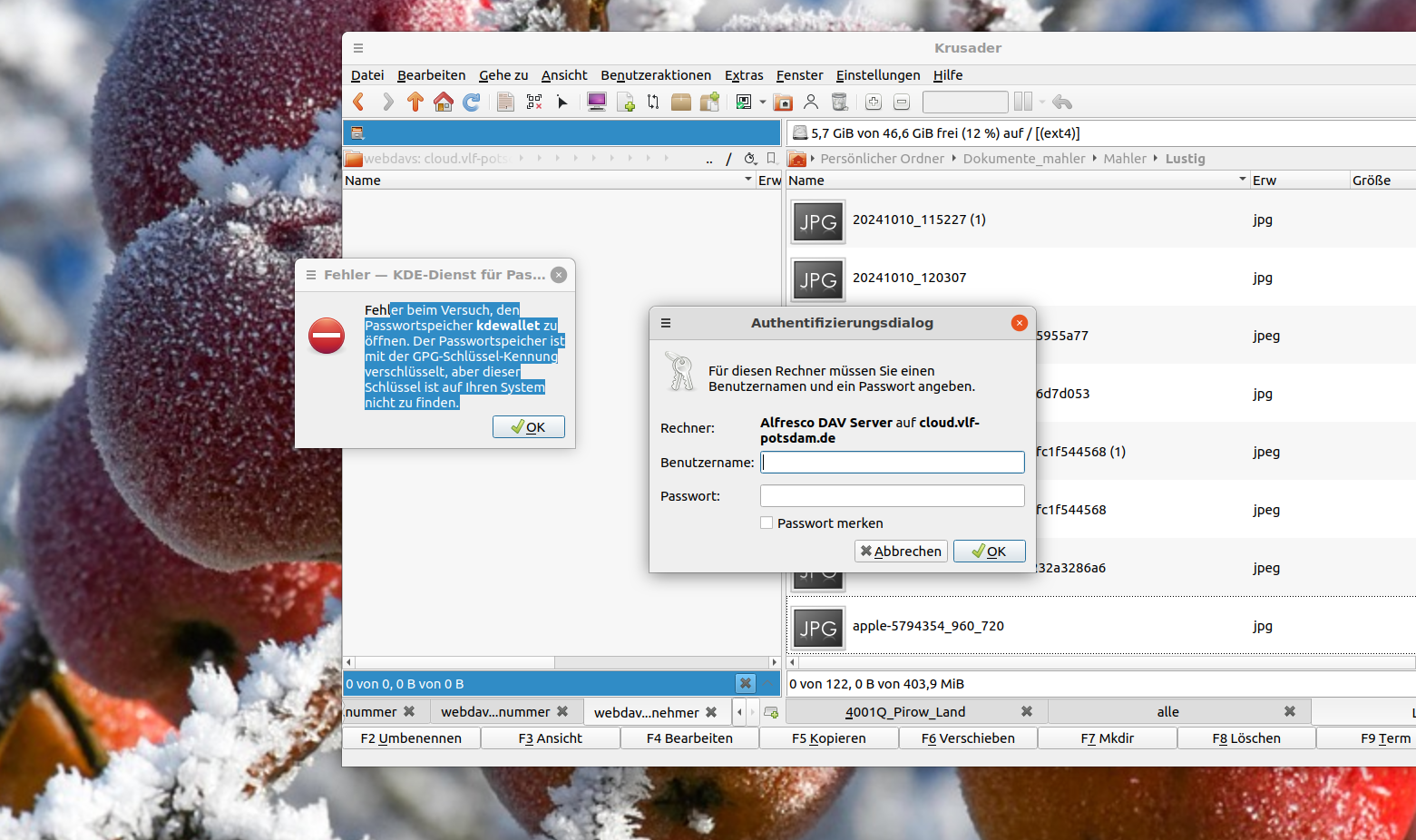Add new tab in left panel
Screen dimensions: 1416x840
[771, 712]
